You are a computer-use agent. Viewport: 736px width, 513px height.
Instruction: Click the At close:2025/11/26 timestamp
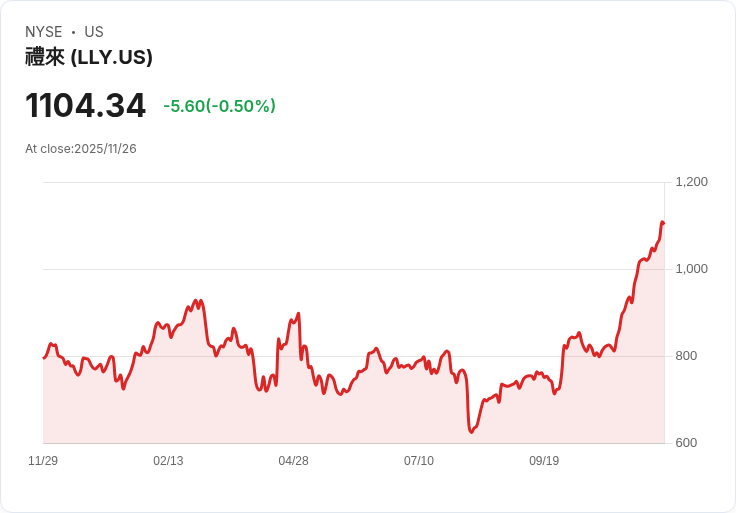tap(81, 149)
